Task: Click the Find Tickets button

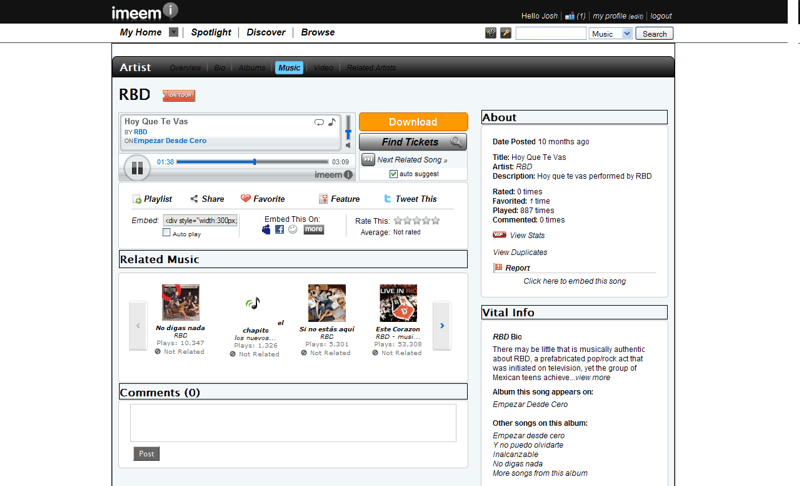Action: [x=413, y=142]
